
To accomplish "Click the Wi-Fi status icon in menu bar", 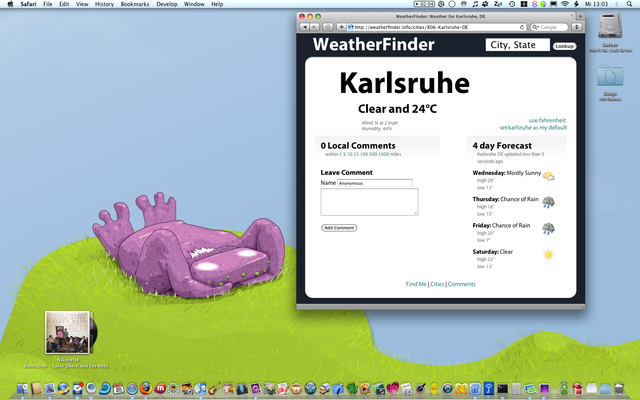I will point(565,4).
